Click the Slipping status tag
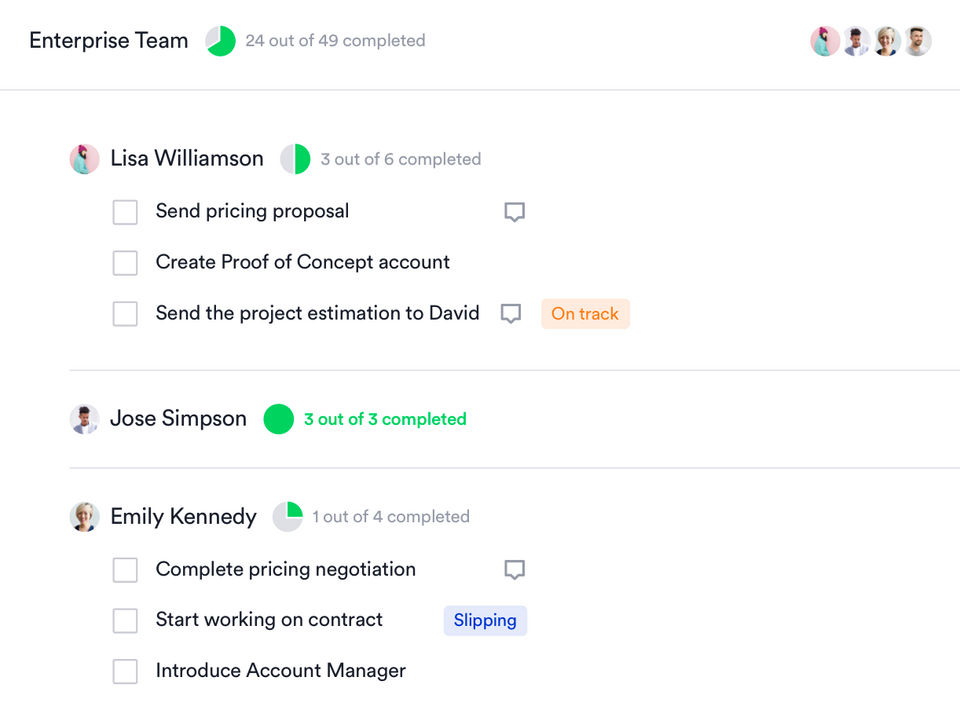 coord(485,620)
